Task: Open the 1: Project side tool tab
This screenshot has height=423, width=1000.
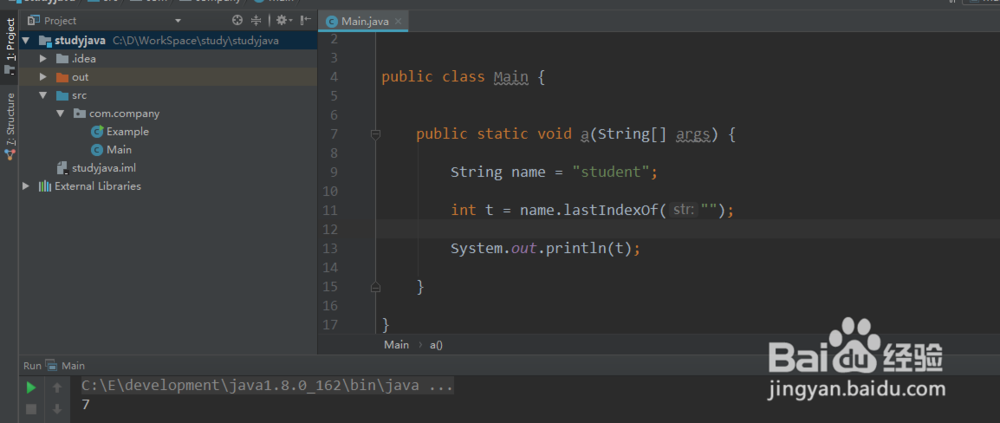Action: 10,47
